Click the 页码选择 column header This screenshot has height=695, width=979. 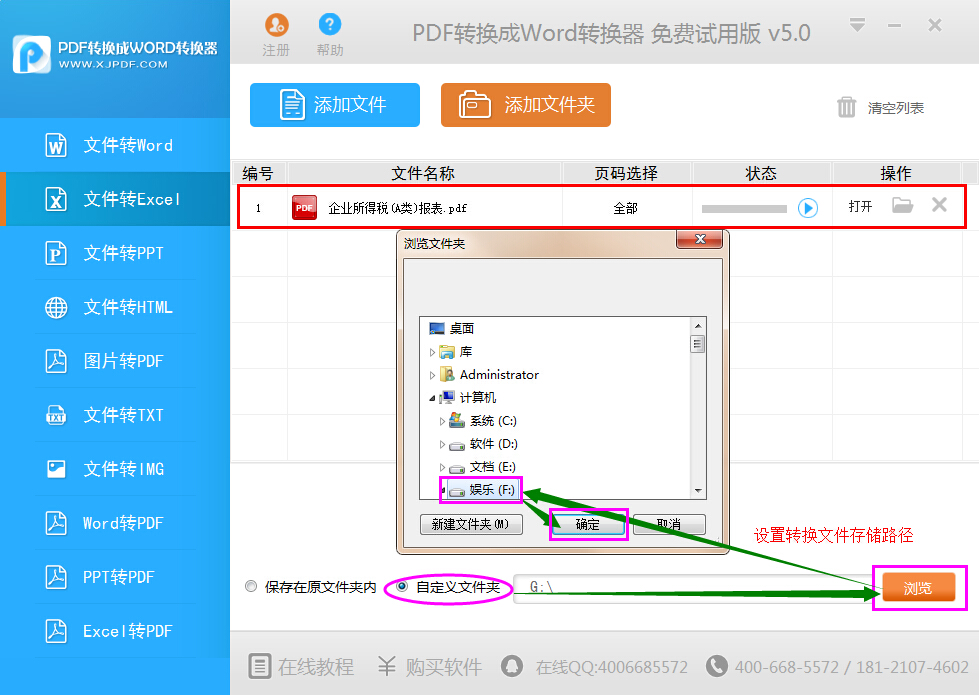(x=626, y=173)
